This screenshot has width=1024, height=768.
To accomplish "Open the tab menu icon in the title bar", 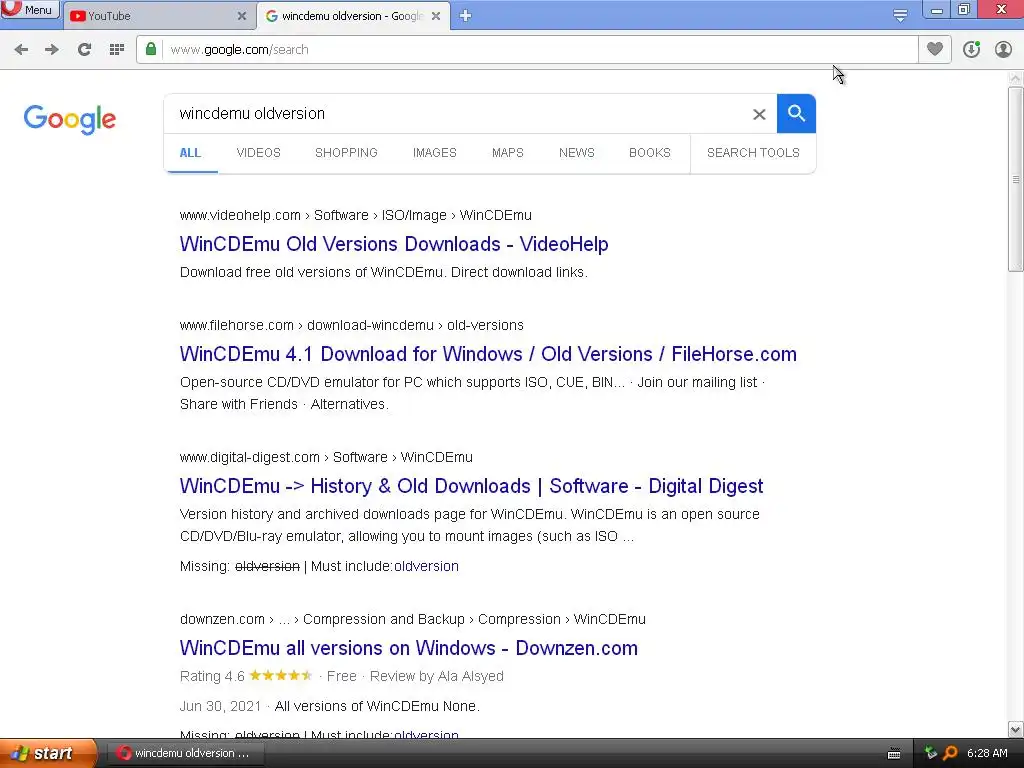I will click(900, 16).
